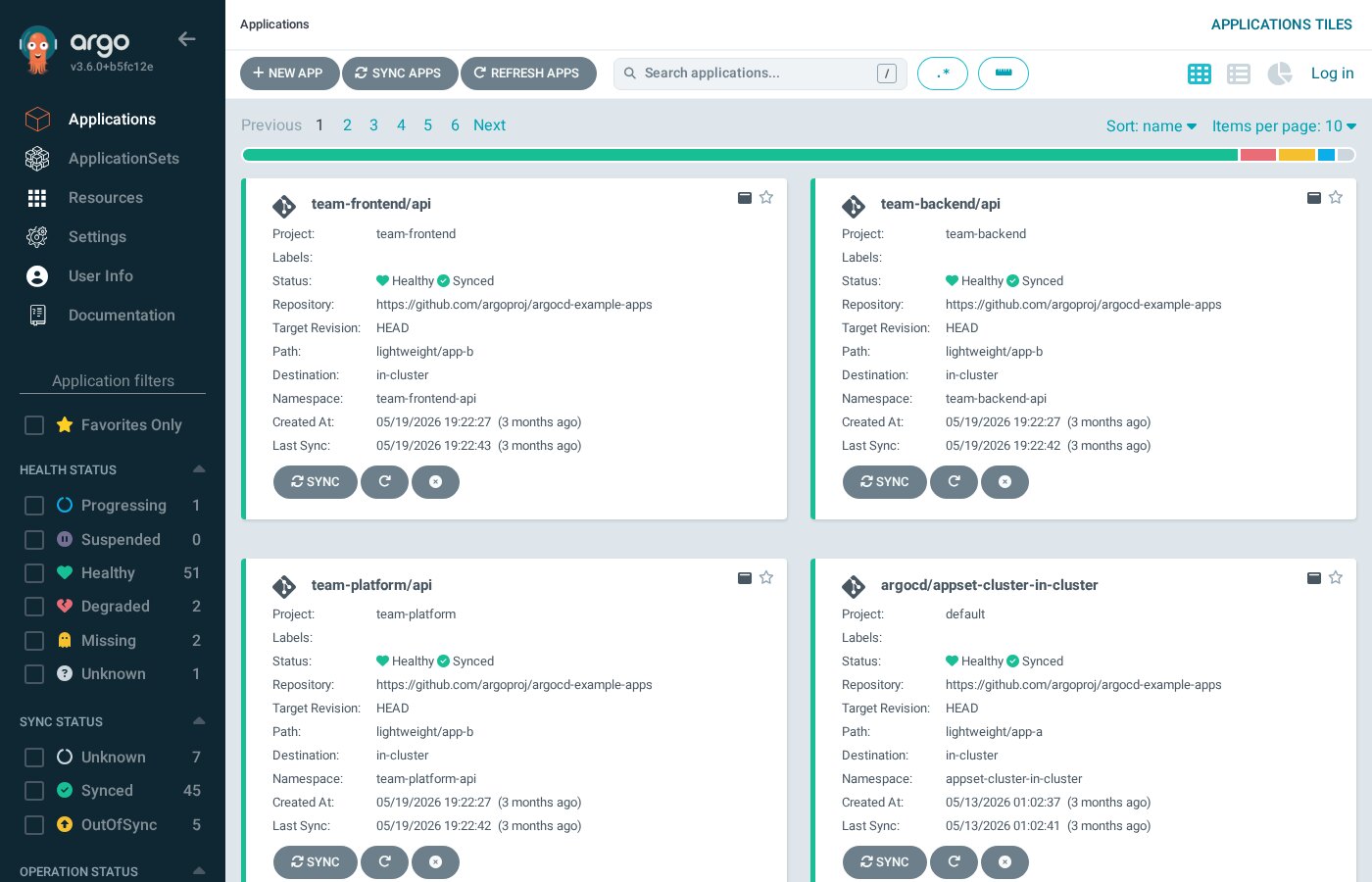
Task: Favorite team-backend/api with the star
Action: click(x=1336, y=197)
